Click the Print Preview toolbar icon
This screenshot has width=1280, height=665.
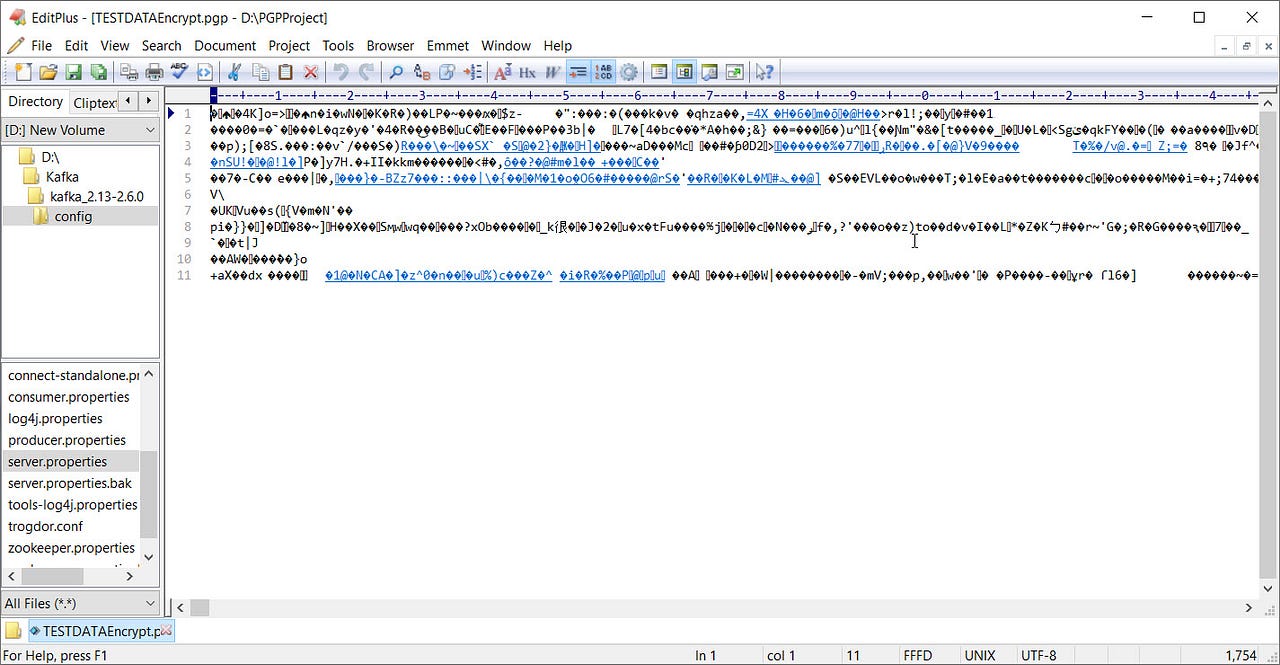[129, 72]
